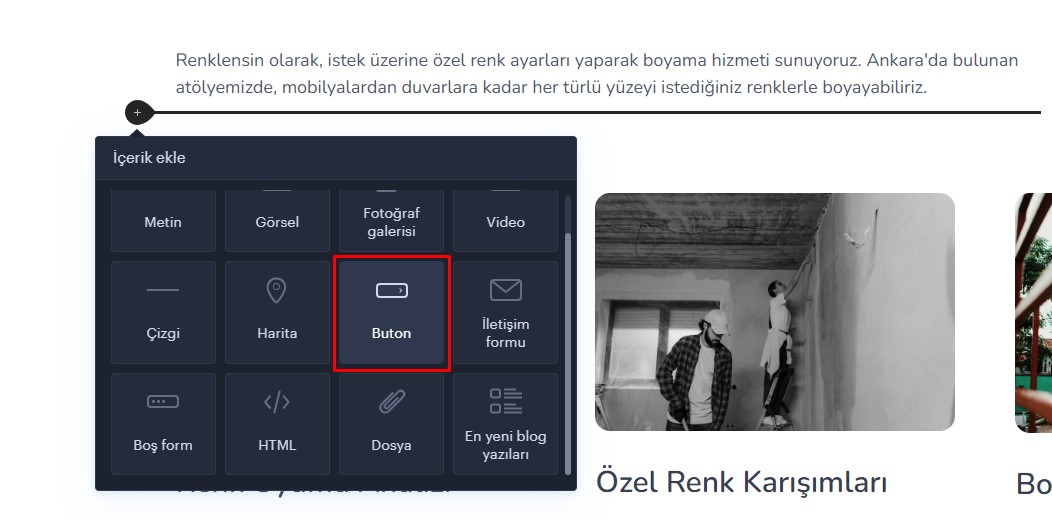The height and width of the screenshot is (519, 1052).
Task: Add En yeni blog yazıları list
Action: [505, 424]
